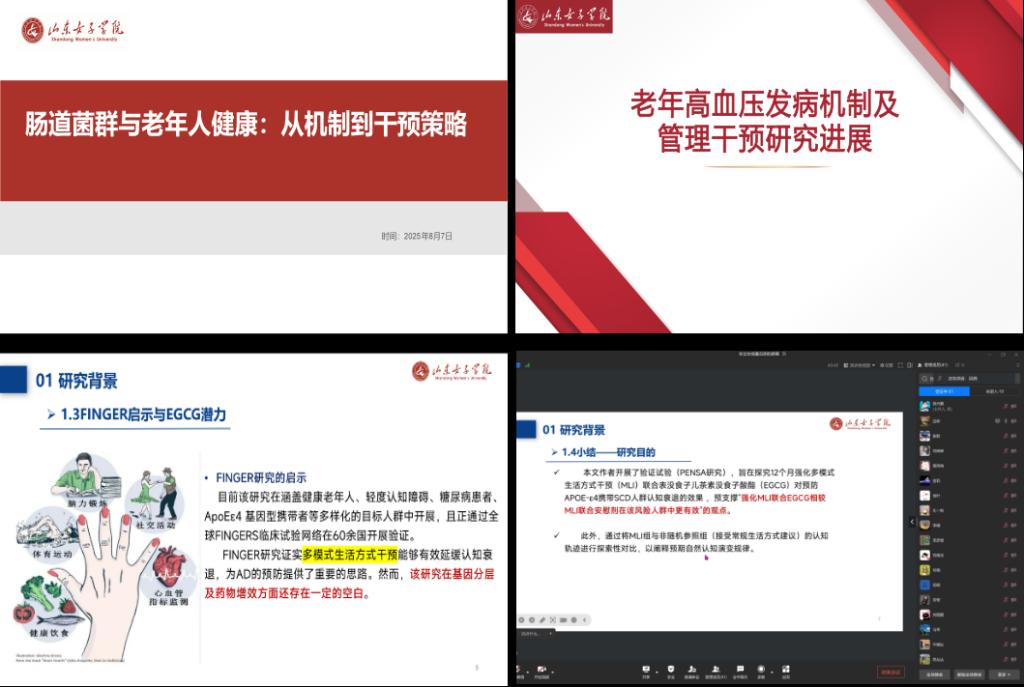Click the '01 研究背景' heading in FINGER slide
The image size is (1024, 687).
[x=76, y=381]
